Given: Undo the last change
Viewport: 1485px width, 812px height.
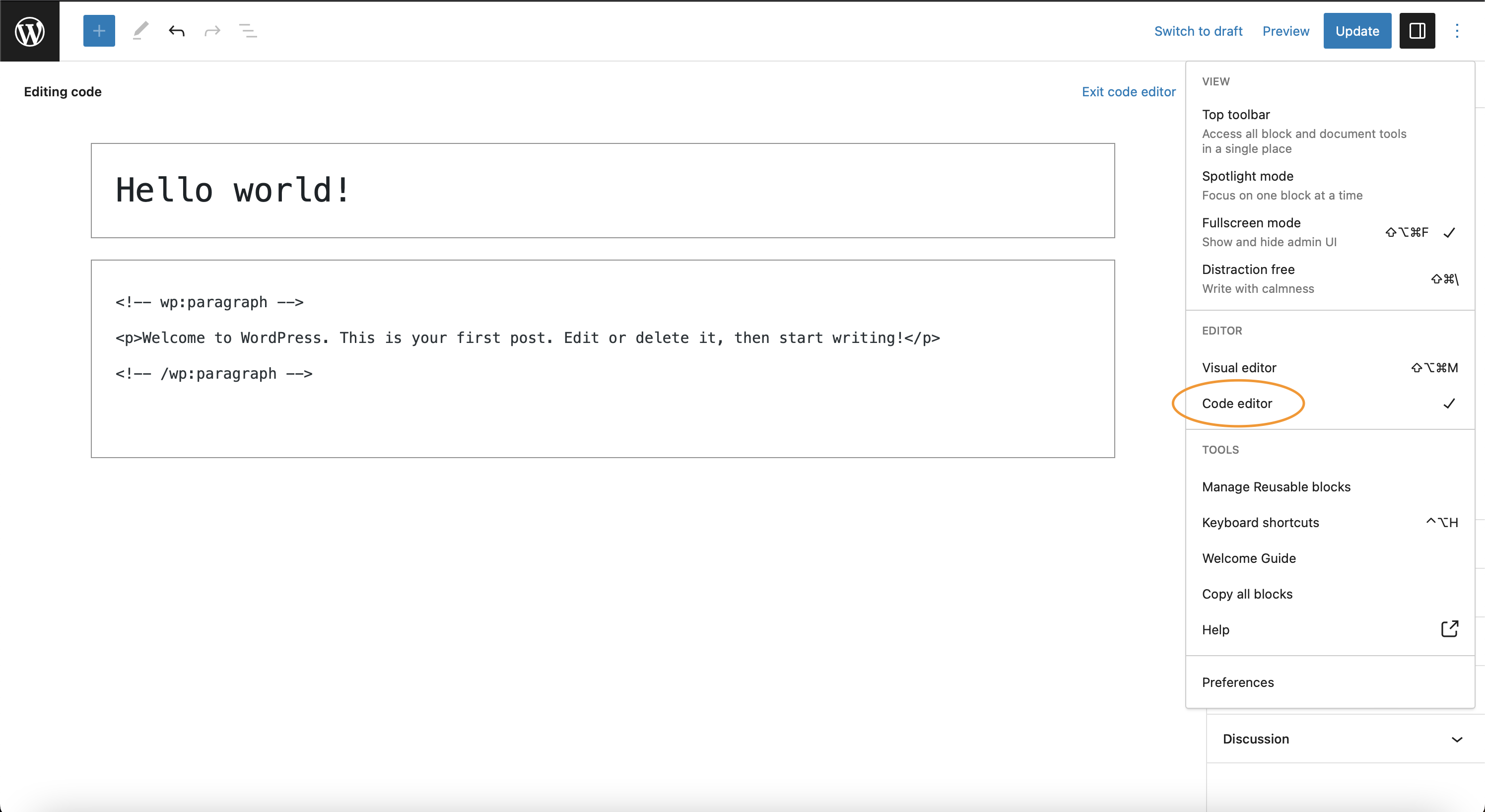Looking at the screenshot, I should [176, 31].
